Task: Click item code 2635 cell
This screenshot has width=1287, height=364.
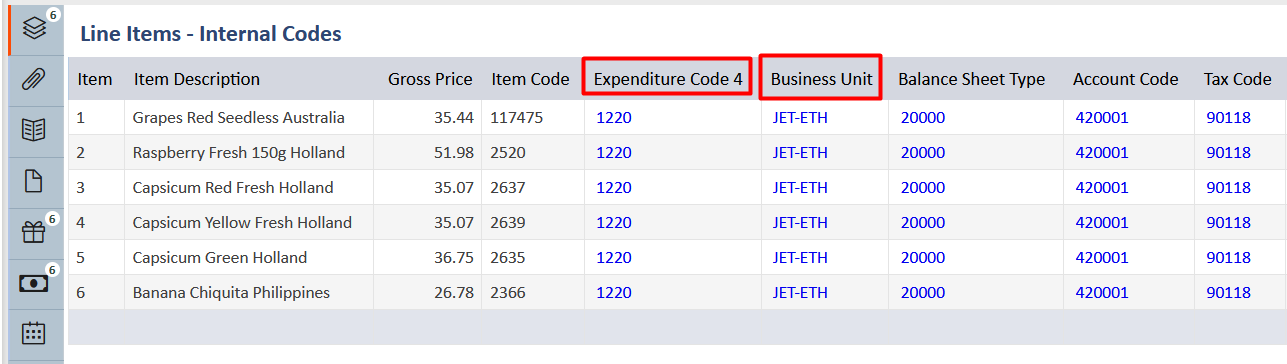Action: [507, 258]
